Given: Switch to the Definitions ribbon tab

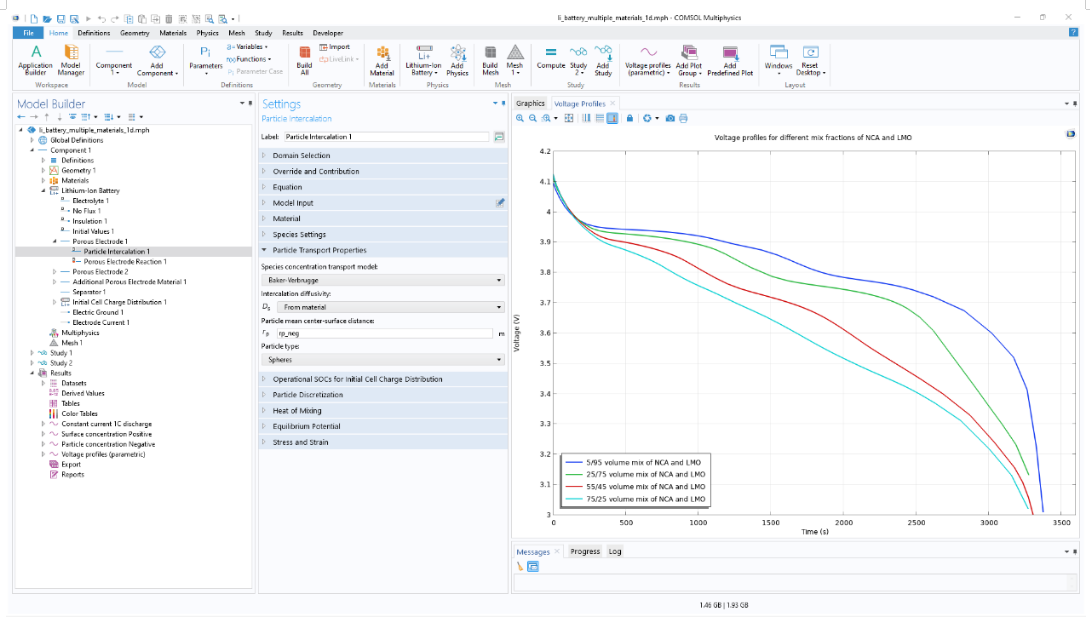Looking at the screenshot, I should pos(94,33).
